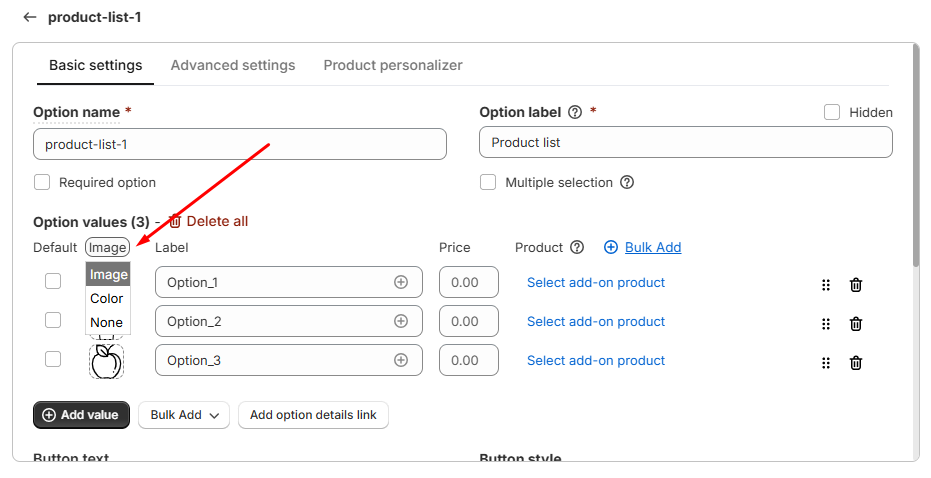This screenshot has width=931, height=478.
Task: Click the plus icon inside Option_1 label
Action: tap(401, 282)
